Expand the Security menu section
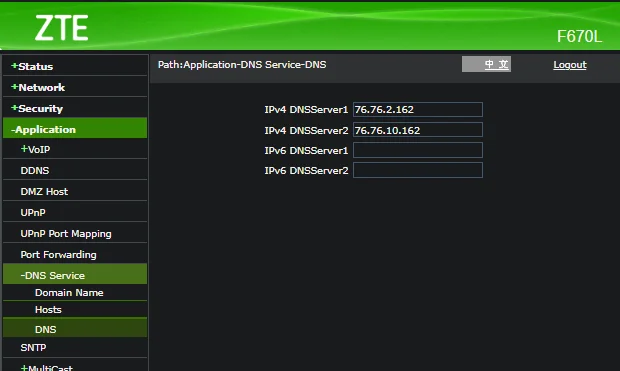The width and height of the screenshot is (620, 371). [x=75, y=108]
